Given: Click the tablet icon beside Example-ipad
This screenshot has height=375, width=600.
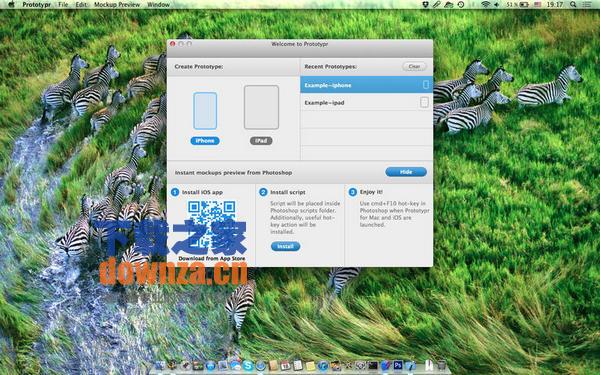Looking at the screenshot, I should (424, 102).
